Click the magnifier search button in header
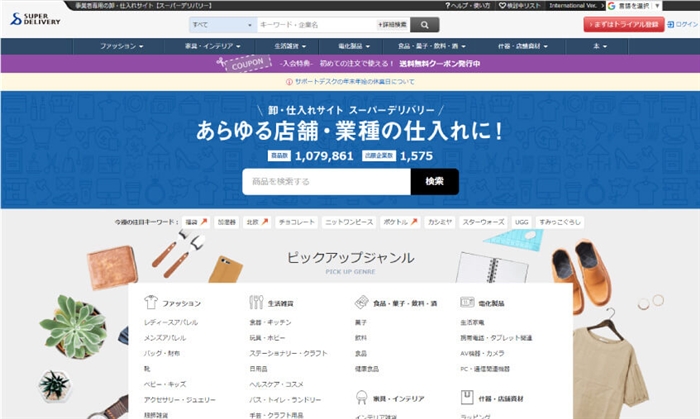700x419 pixels. coord(424,25)
